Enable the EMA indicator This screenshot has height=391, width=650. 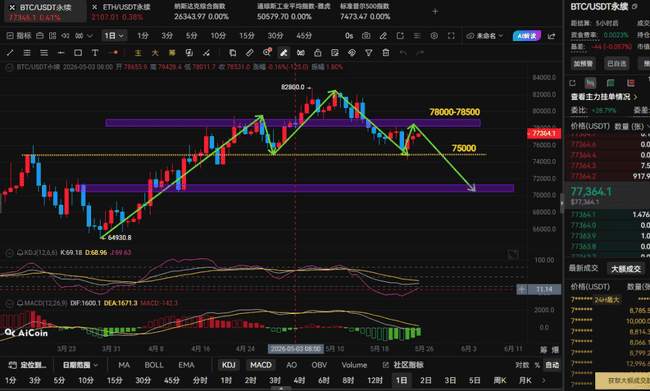(x=186, y=365)
